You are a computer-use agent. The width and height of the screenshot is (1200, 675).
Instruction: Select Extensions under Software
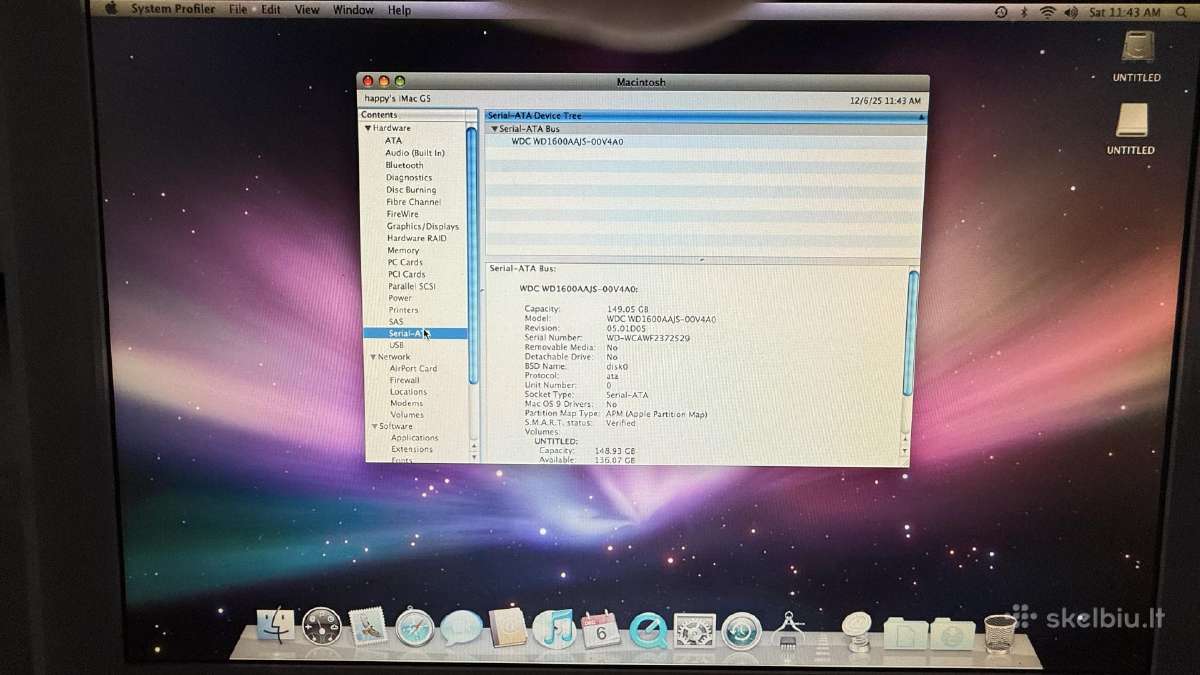coord(412,449)
